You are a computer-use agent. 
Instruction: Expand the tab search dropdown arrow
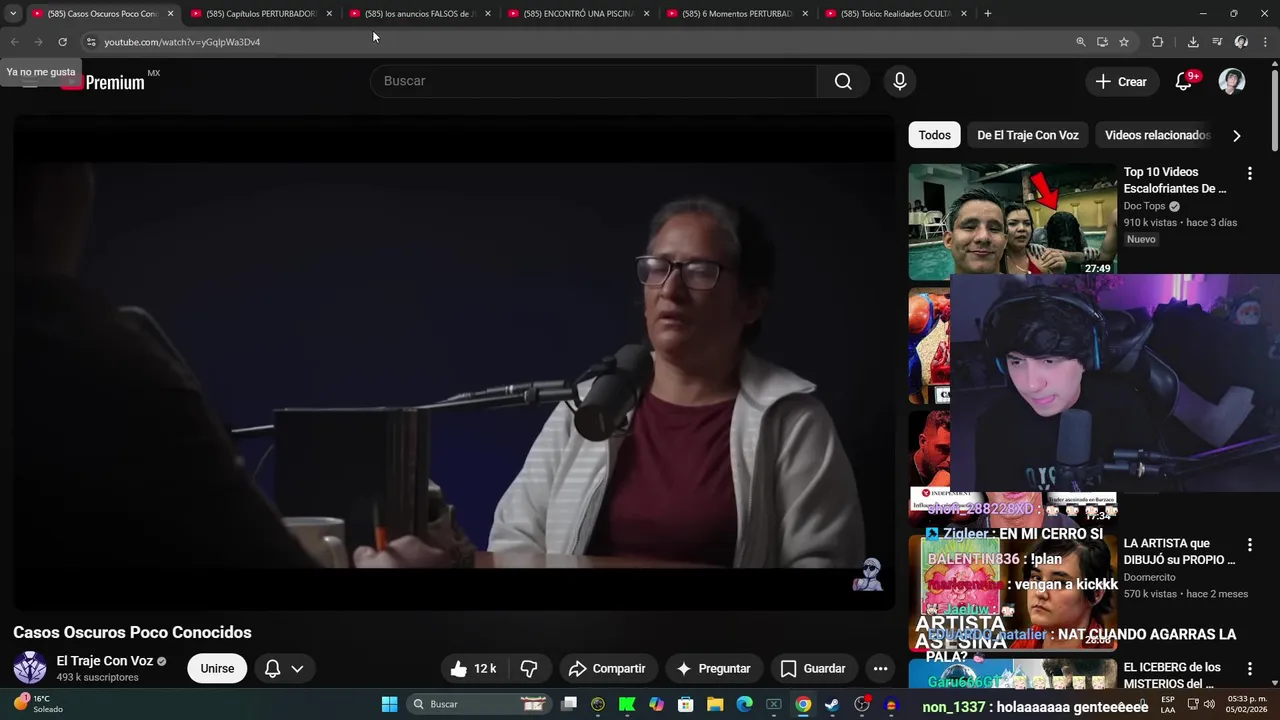(13, 14)
